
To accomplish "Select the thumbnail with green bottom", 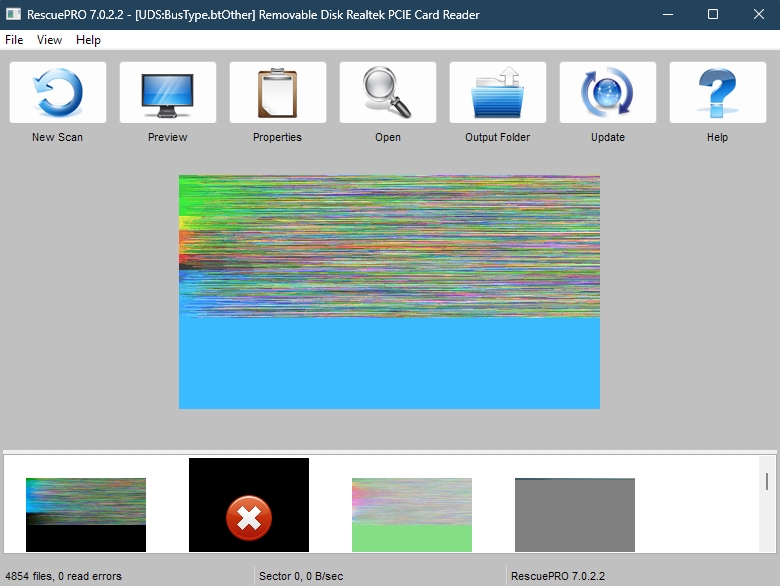I will (x=412, y=514).
